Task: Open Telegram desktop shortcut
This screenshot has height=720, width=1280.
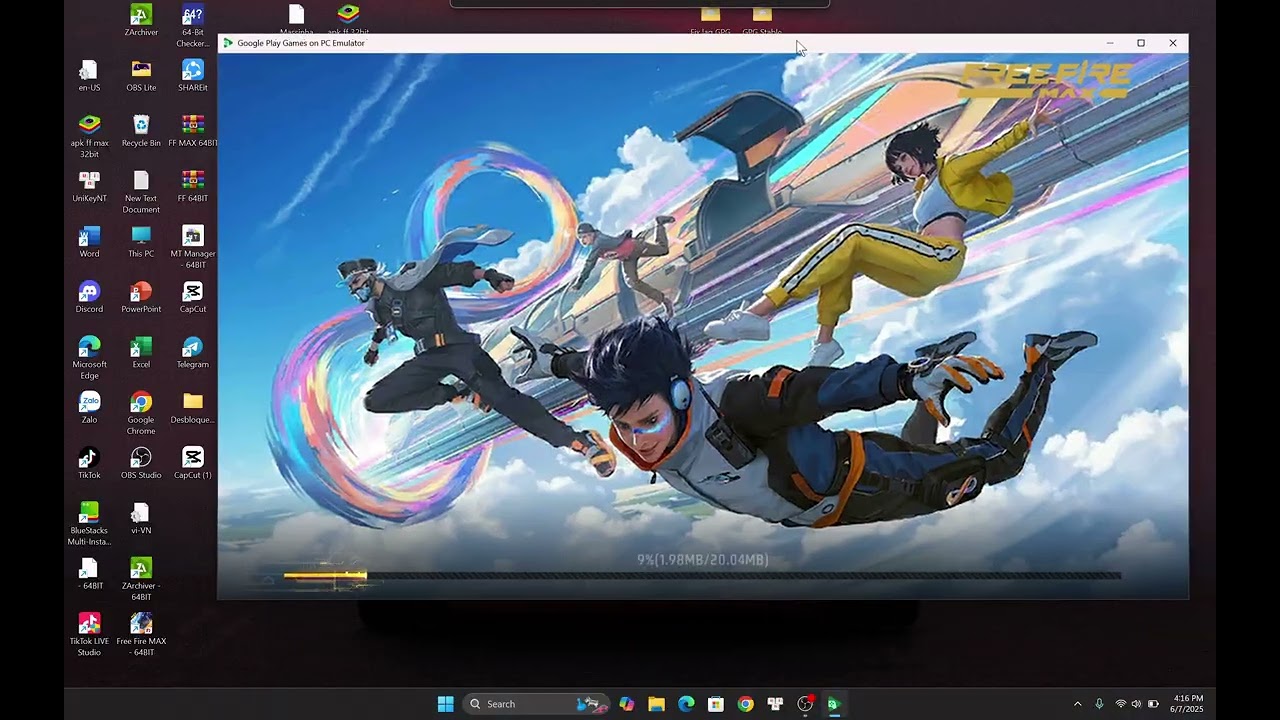Action: pos(193,352)
